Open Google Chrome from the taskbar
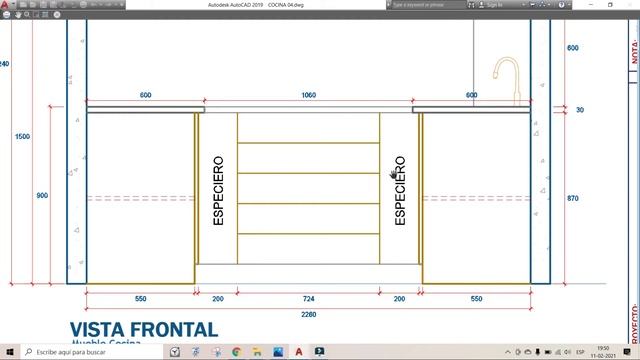Image resolution: width=640 pixels, height=360 pixels. 237,352
